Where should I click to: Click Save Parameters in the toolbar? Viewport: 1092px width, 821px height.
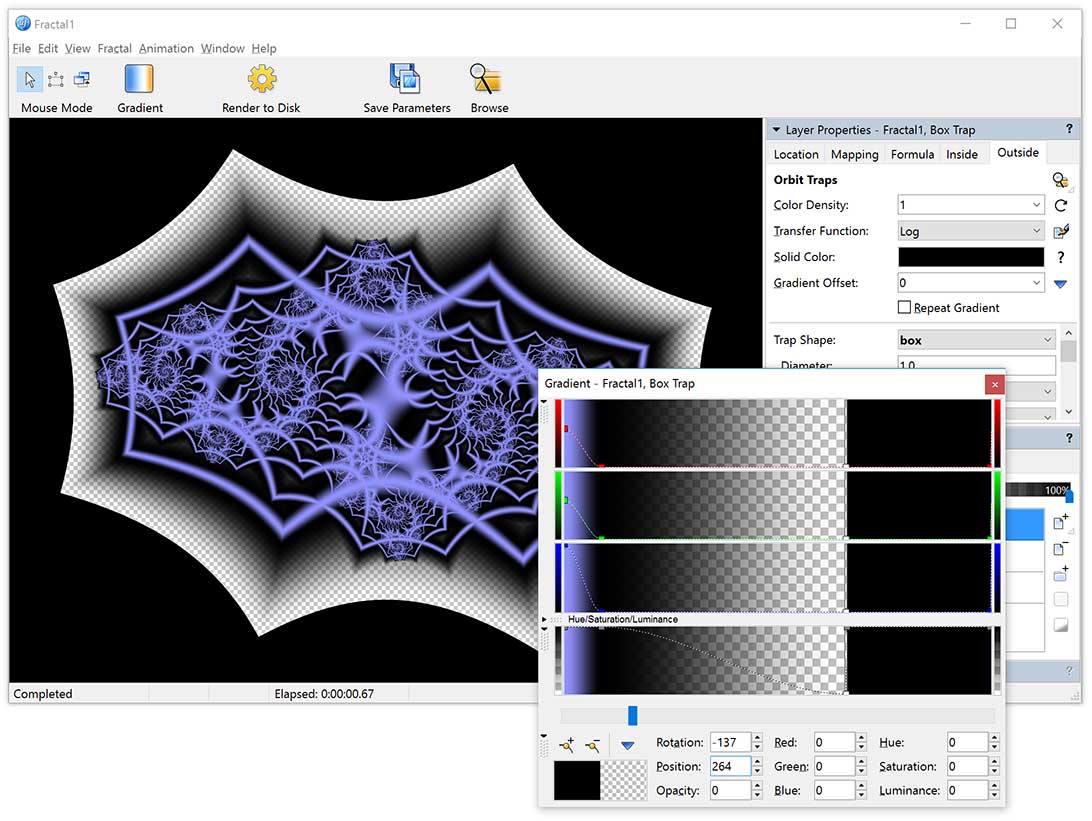[x=407, y=88]
